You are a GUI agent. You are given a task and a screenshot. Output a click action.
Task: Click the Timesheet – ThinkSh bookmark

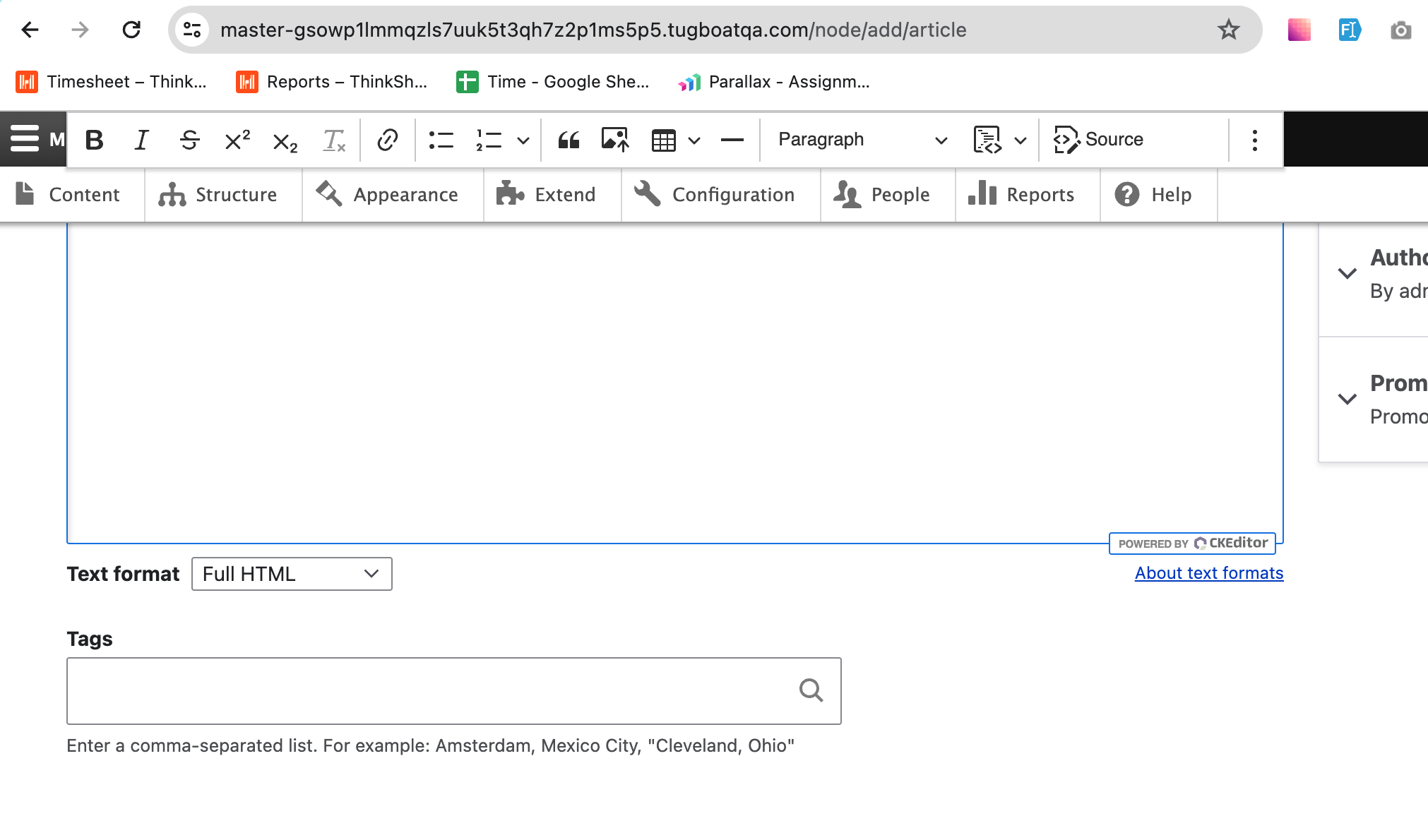coord(112,82)
